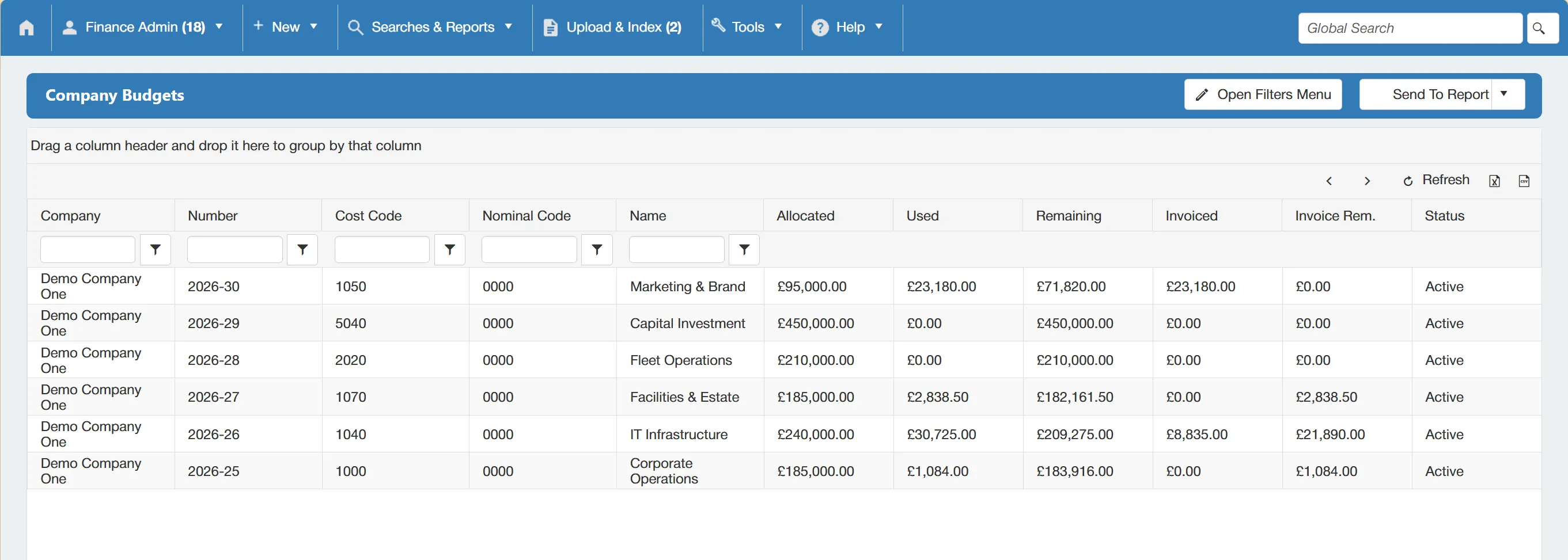
Task: Go to next page arrow
Action: pos(1367,181)
